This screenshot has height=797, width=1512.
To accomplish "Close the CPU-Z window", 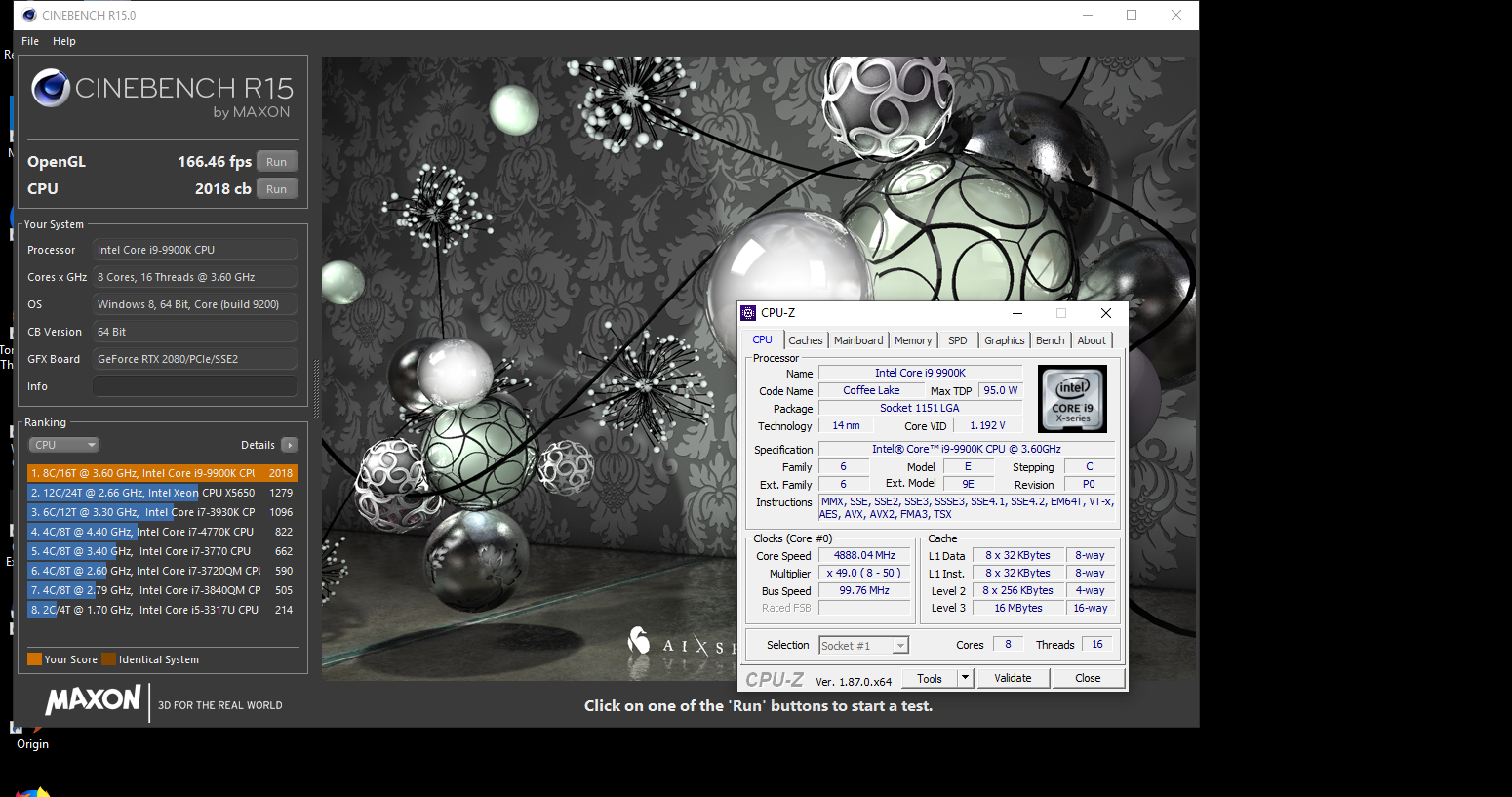I will point(1105,313).
